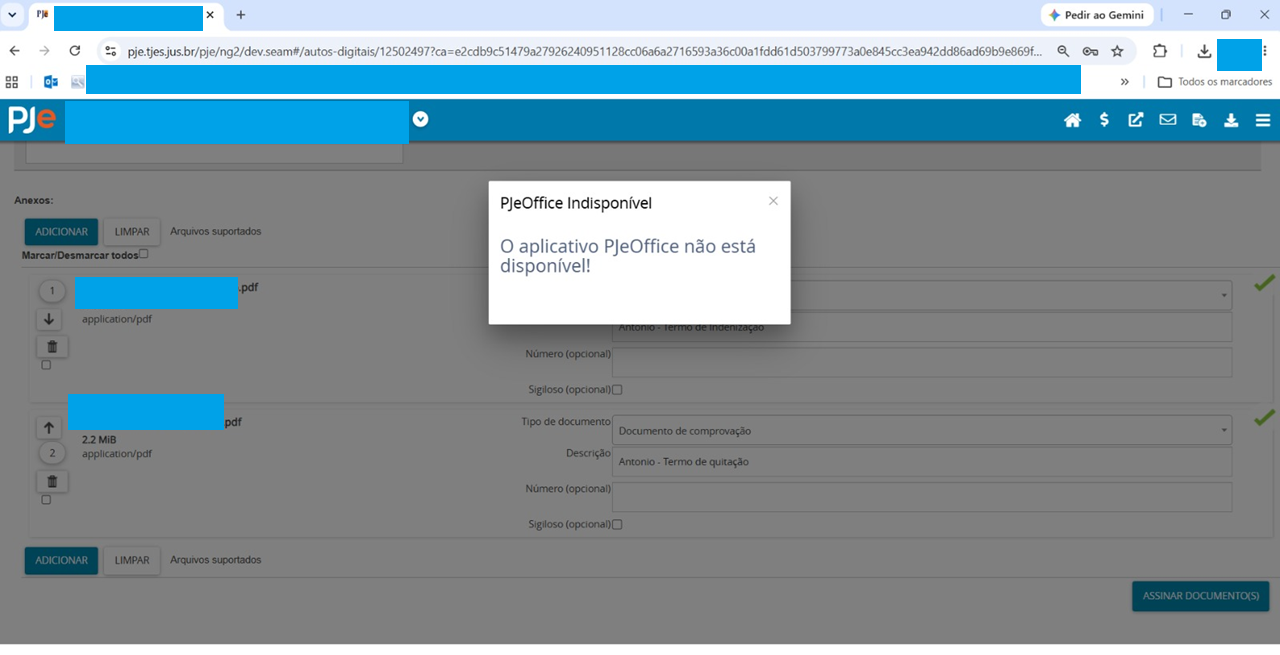The image size is (1280, 655).
Task: Click the download icon in PJe header
Action: pos(1231,120)
